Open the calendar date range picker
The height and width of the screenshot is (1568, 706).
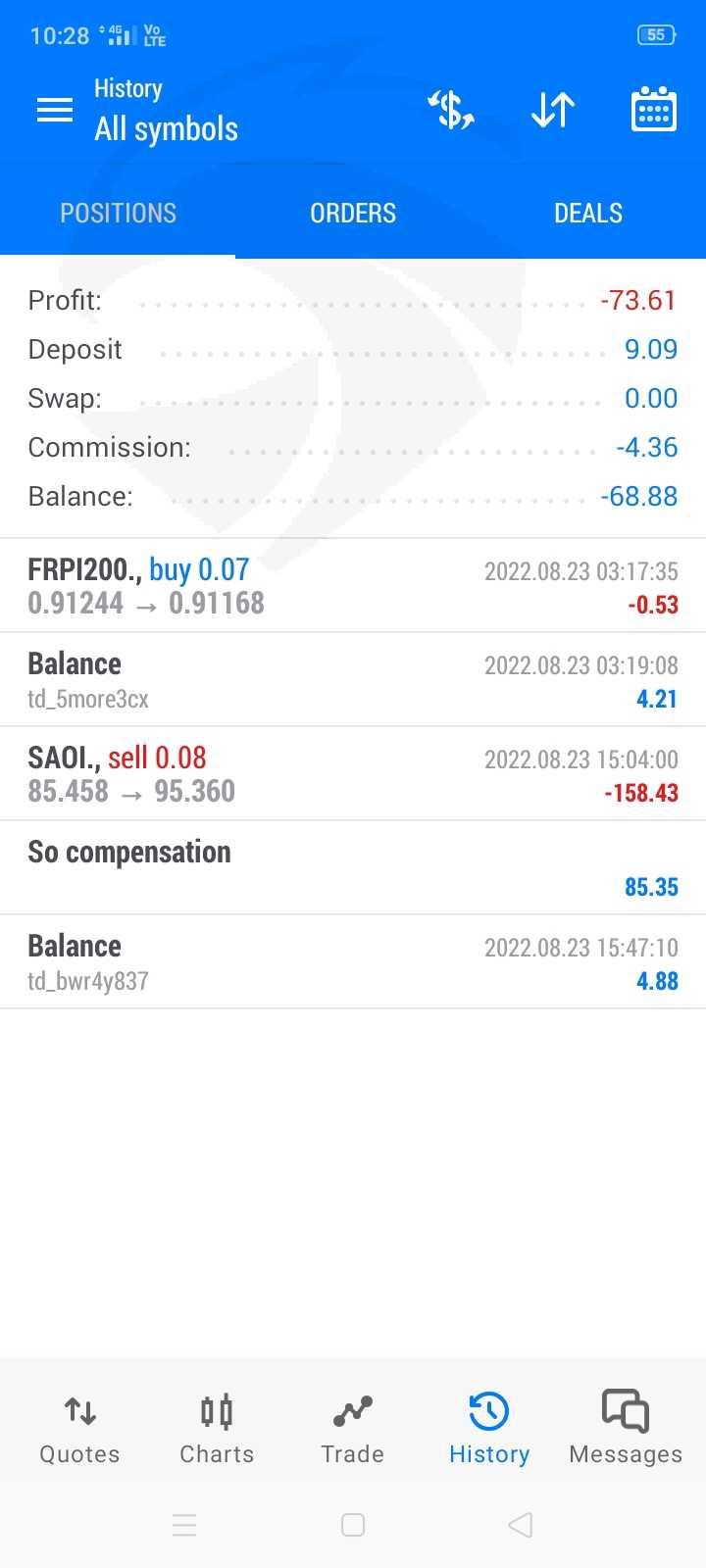[x=653, y=110]
